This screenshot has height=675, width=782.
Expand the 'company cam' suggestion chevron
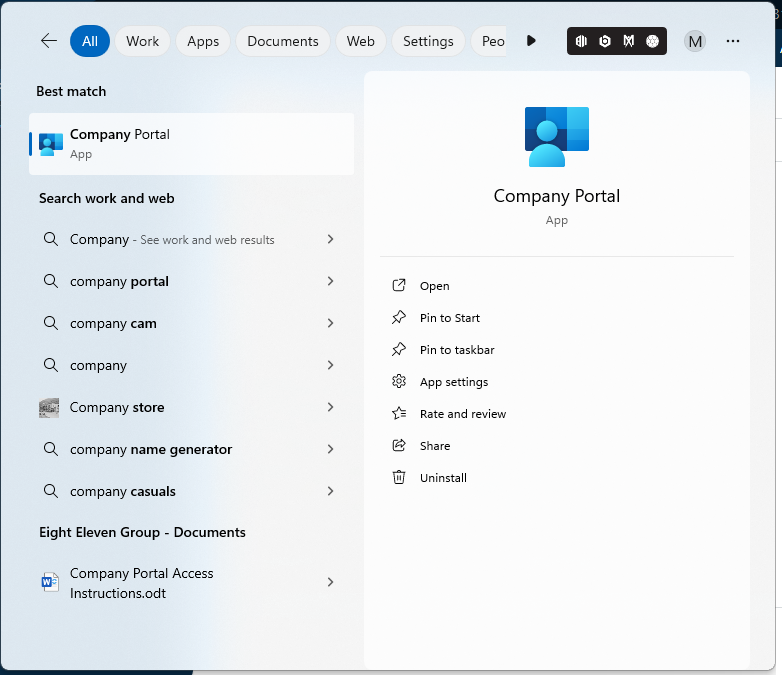(x=330, y=323)
